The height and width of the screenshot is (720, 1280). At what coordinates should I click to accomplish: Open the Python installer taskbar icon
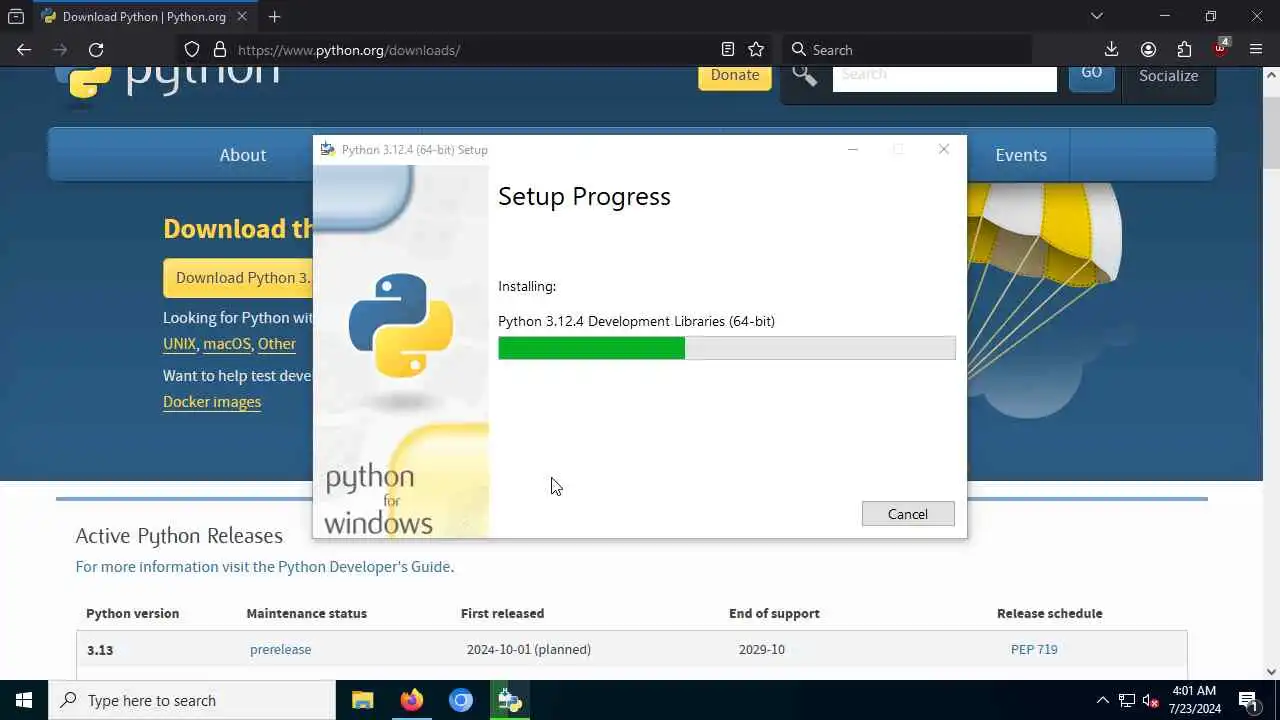pyautogui.click(x=510, y=700)
